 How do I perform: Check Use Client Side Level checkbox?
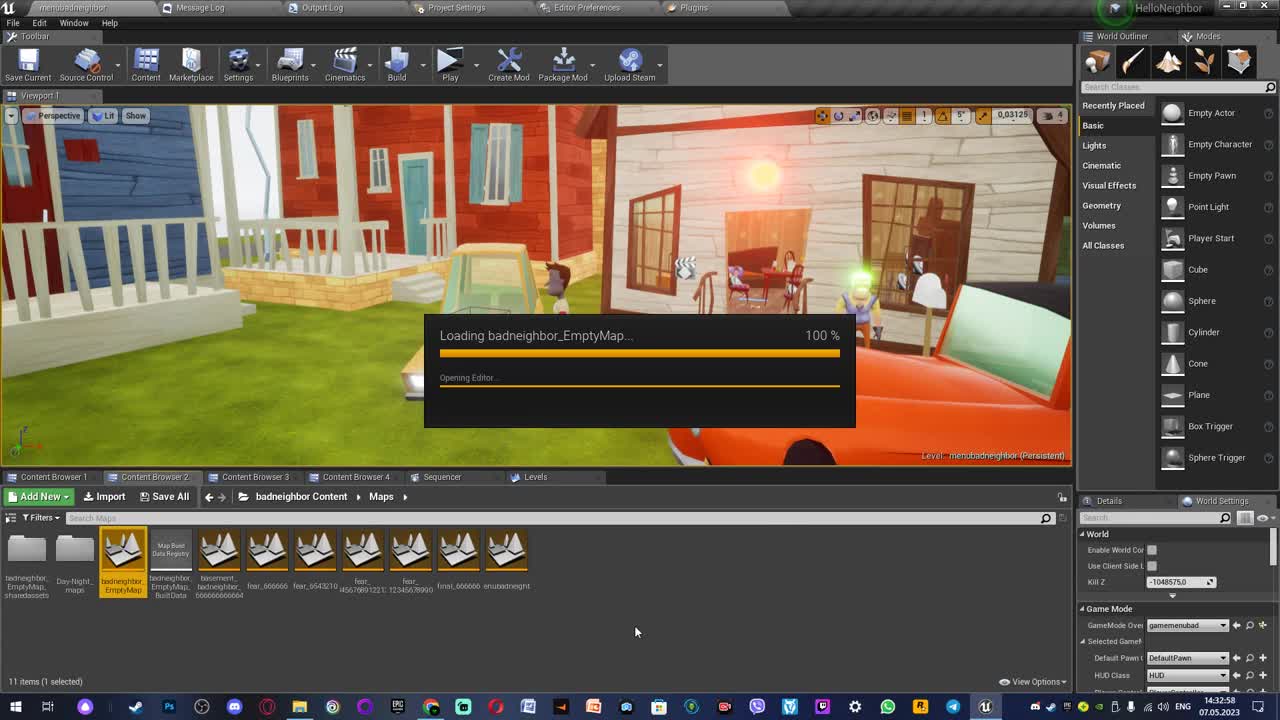(1151, 565)
